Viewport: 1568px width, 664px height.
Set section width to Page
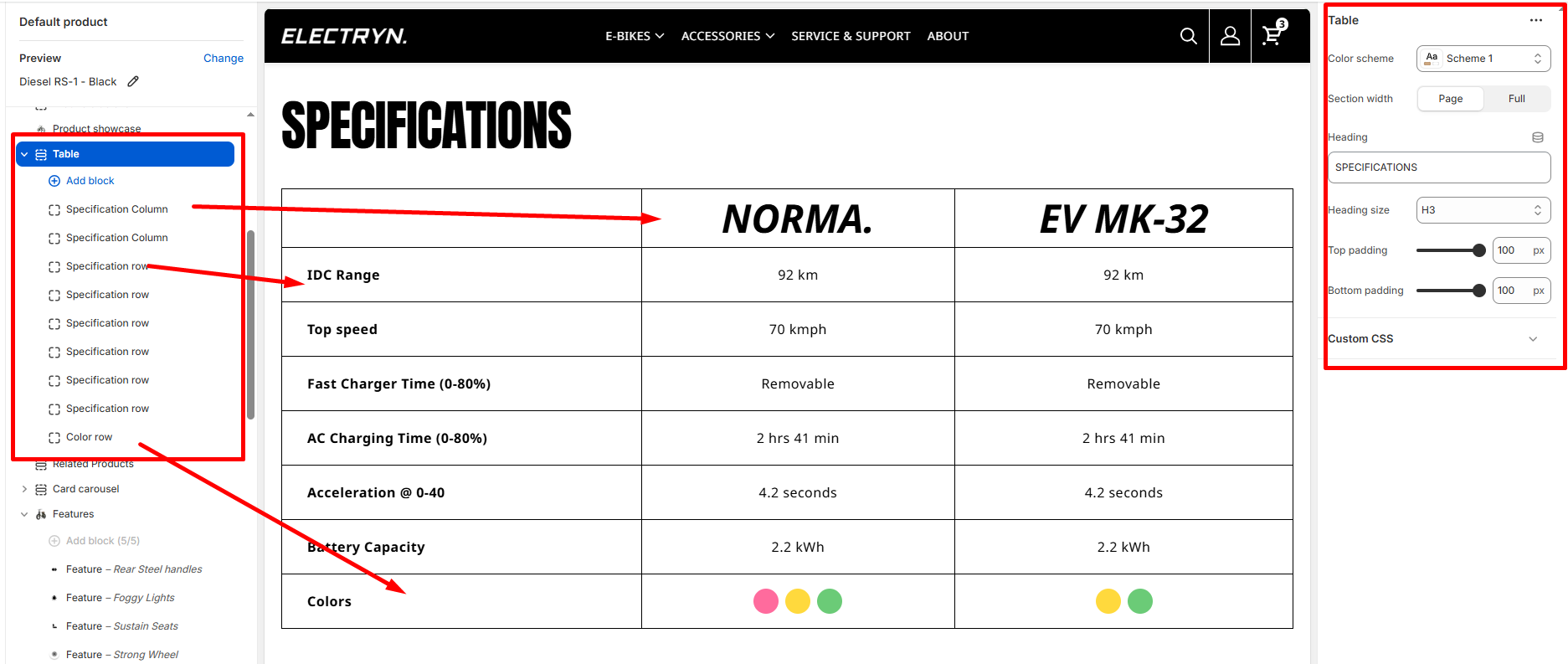pyautogui.click(x=1450, y=99)
